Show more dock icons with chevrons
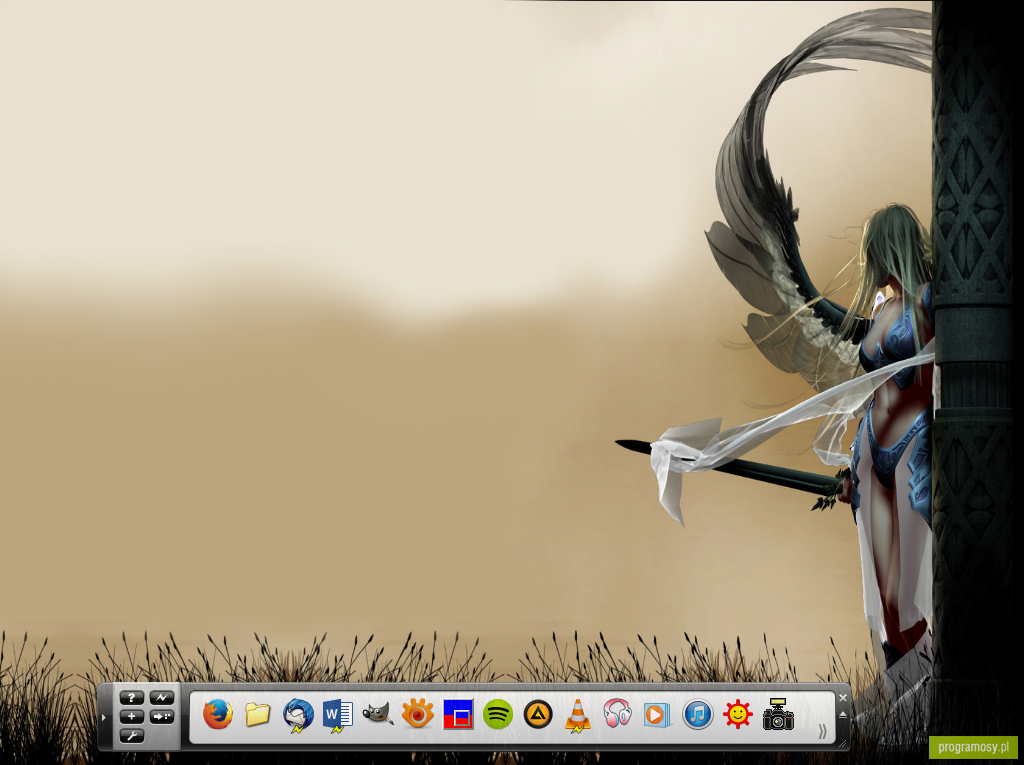The height and width of the screenshot is (765, 1024). click(x=822, y=732)
